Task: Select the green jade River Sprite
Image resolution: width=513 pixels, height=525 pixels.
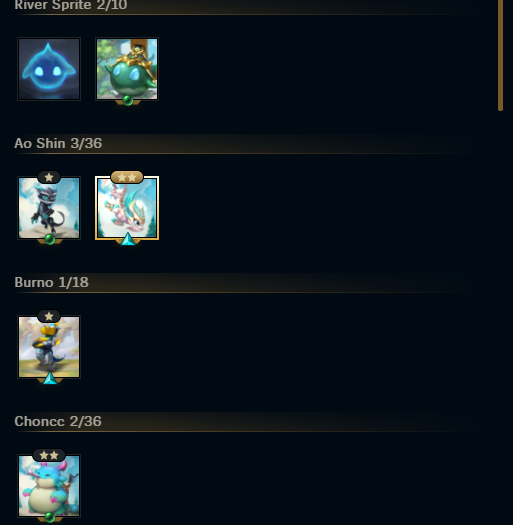Action: click(x=127, y=69)
